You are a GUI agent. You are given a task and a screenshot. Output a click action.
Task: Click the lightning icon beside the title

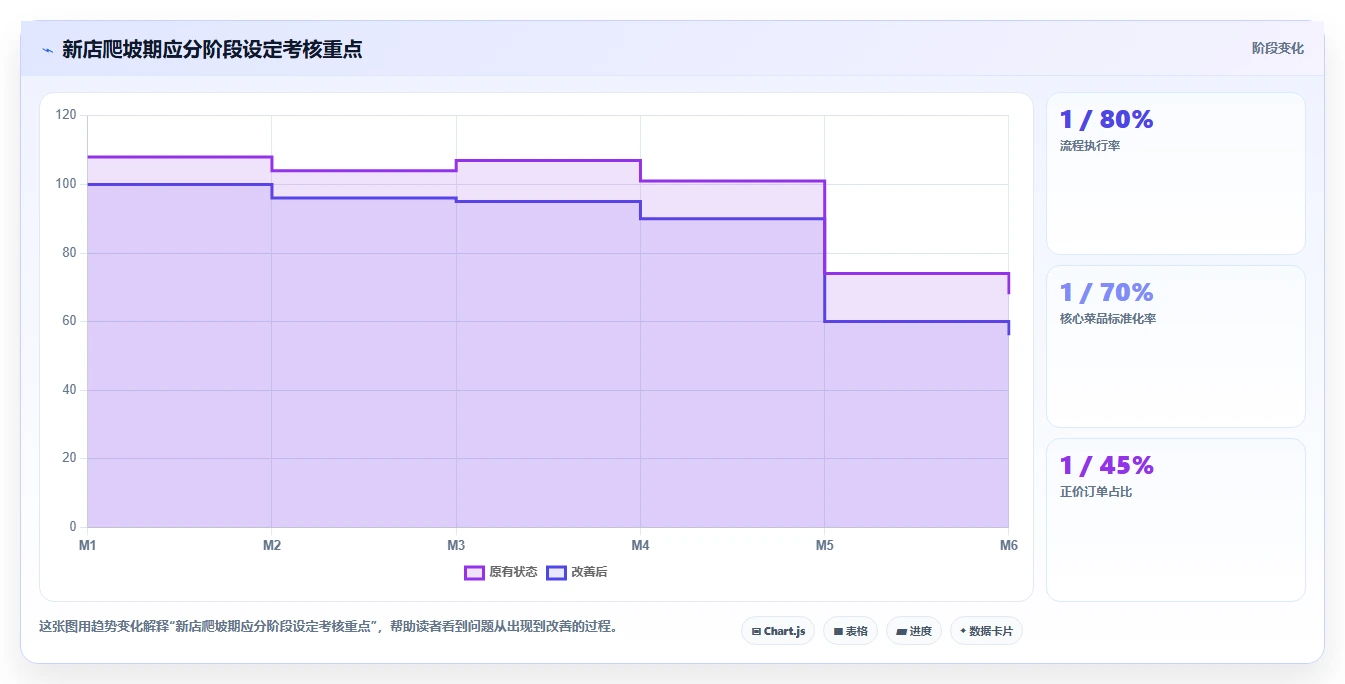[x=47, y=49]
